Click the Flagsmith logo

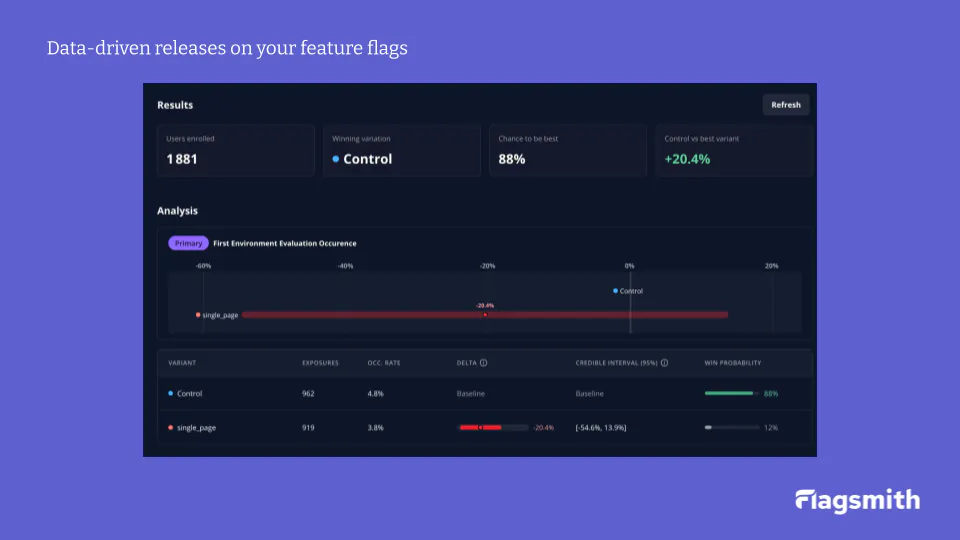tap(857, 500)
